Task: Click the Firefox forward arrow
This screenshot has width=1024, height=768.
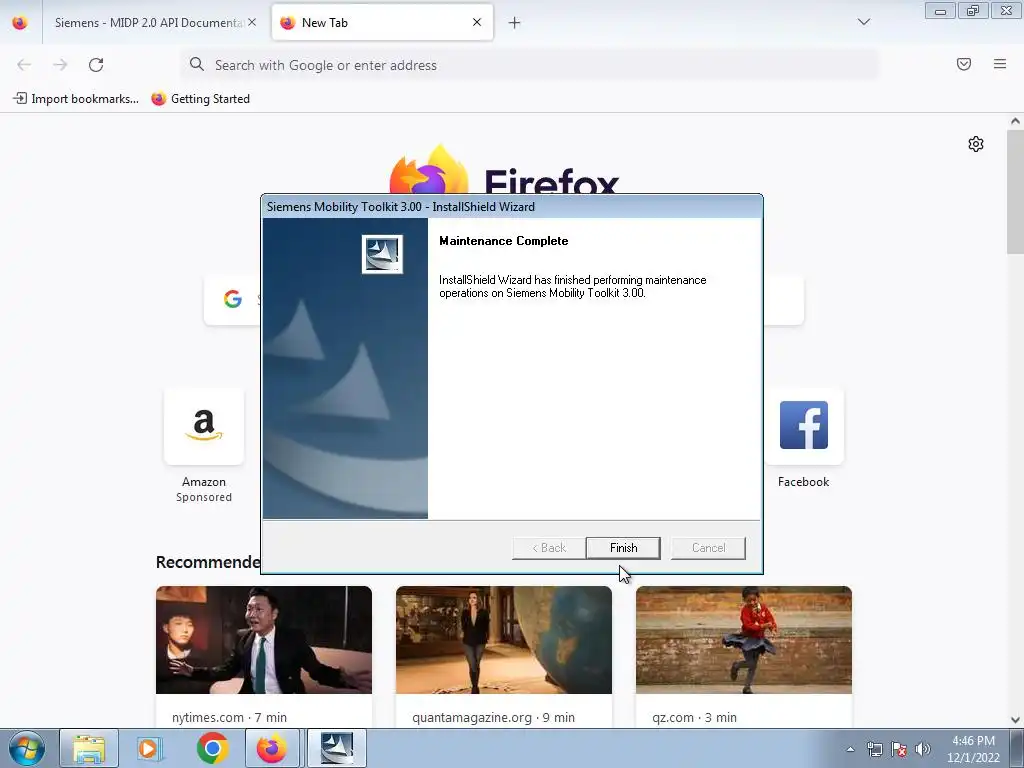Action: (60, 65)
